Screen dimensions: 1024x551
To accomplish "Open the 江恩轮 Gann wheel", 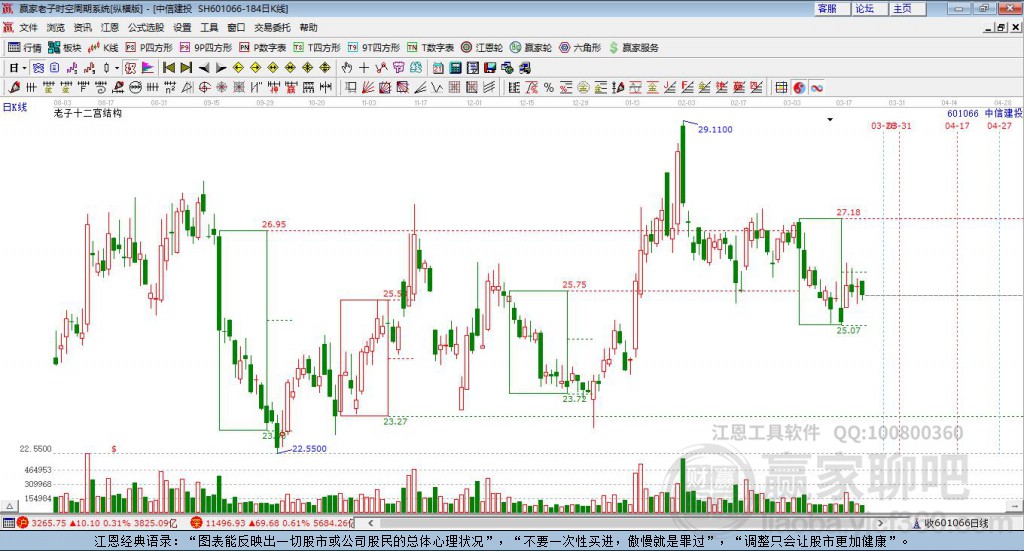I will (x=482, y=48).
